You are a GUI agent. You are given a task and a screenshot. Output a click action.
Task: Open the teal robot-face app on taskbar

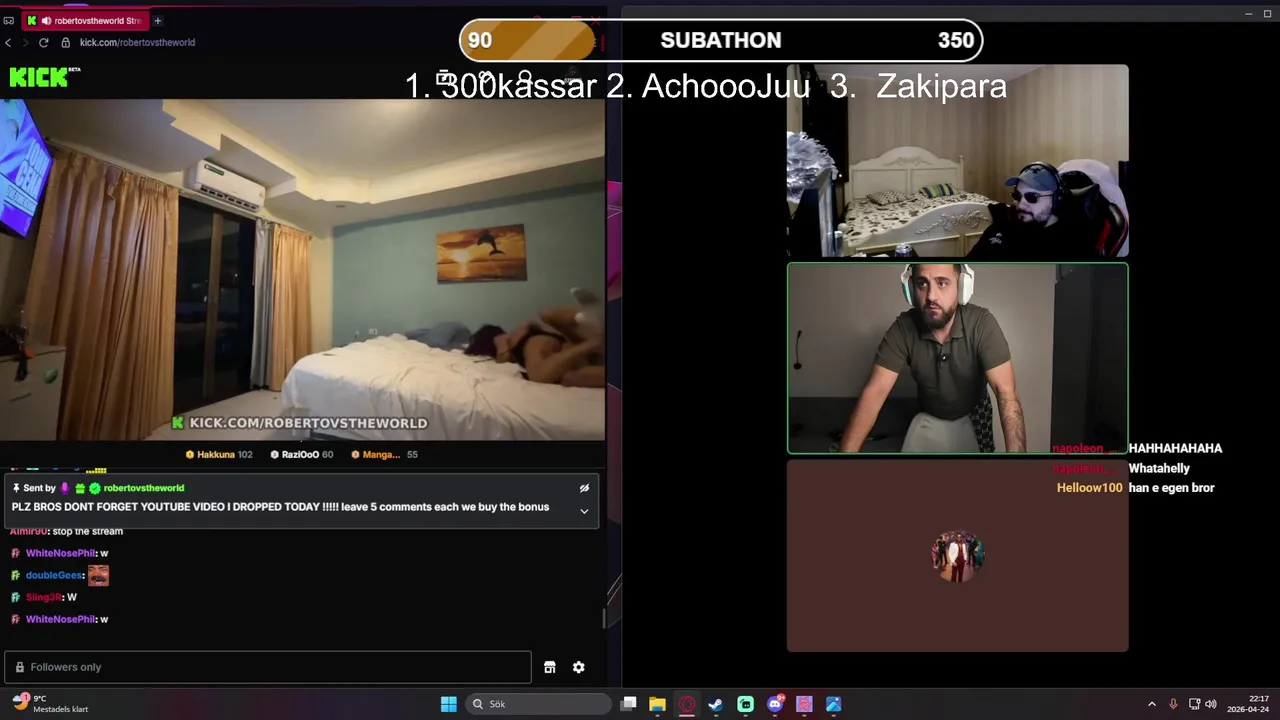(745, 704)
